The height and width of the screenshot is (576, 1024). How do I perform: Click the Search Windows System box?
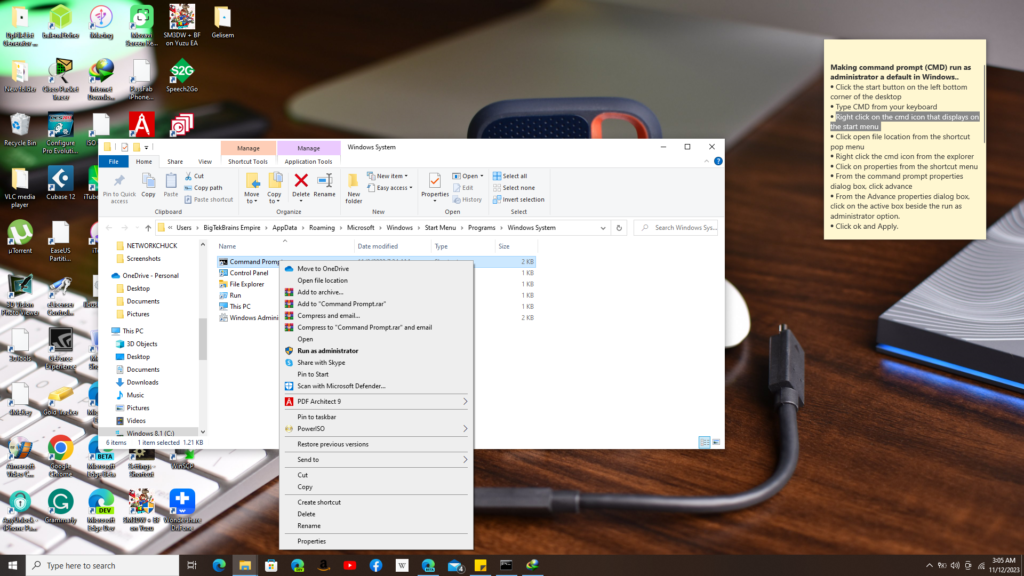pos(677,228)
